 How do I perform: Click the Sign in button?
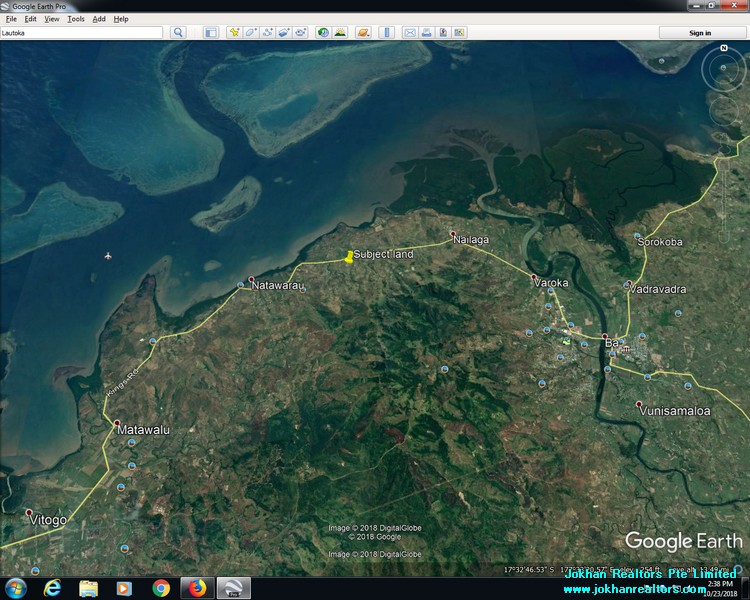(701, 32)
